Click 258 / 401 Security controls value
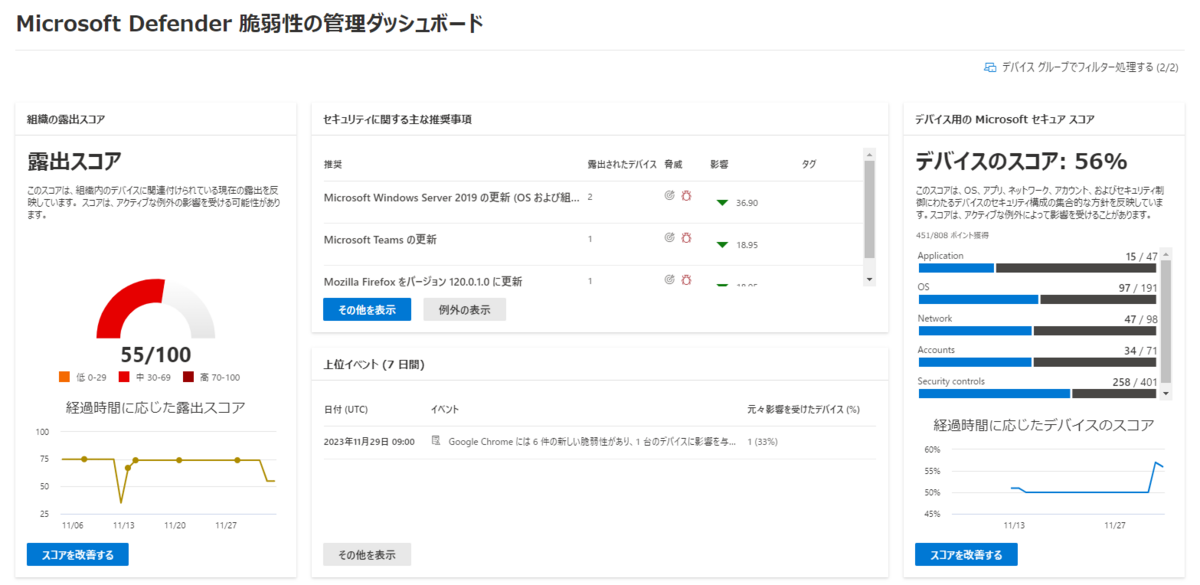The height and width of the screenshot is (585, 1200). [1135, 381]
